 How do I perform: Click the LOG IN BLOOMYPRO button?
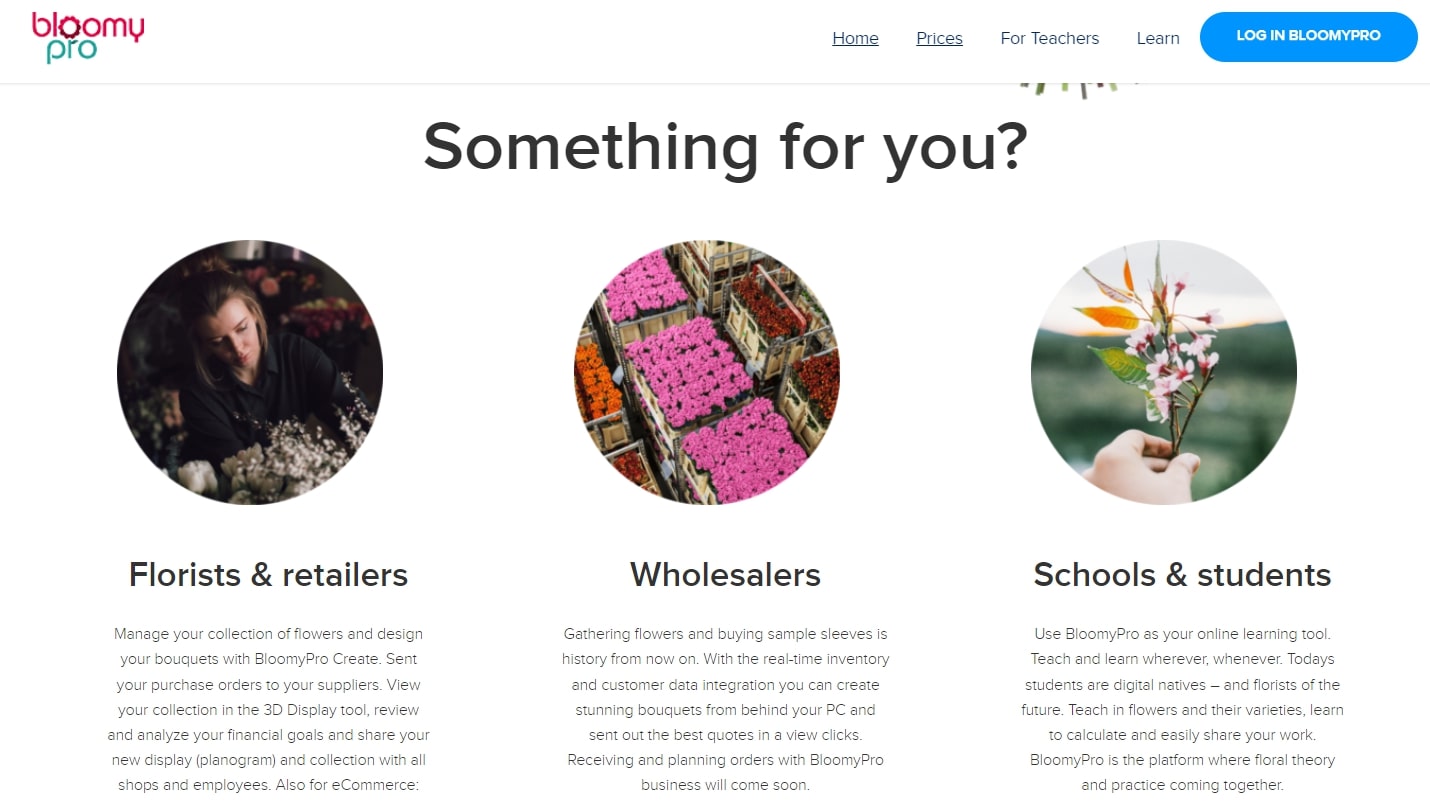click(x=1308, y=36)
